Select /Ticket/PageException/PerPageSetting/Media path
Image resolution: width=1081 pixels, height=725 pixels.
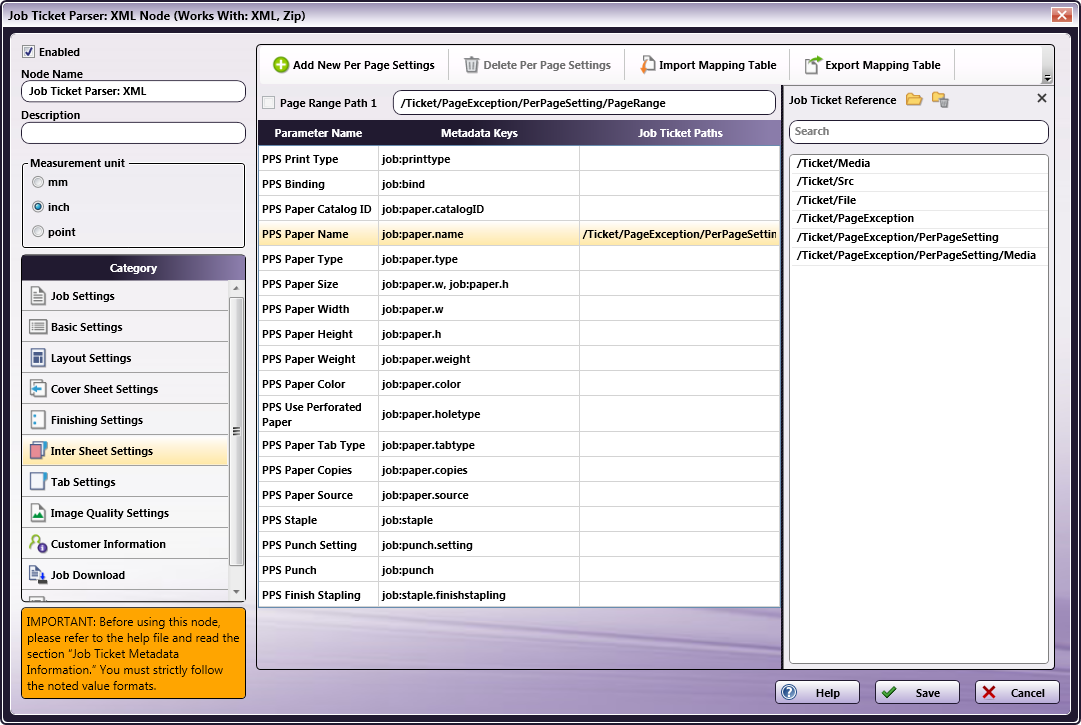(918, 255)
